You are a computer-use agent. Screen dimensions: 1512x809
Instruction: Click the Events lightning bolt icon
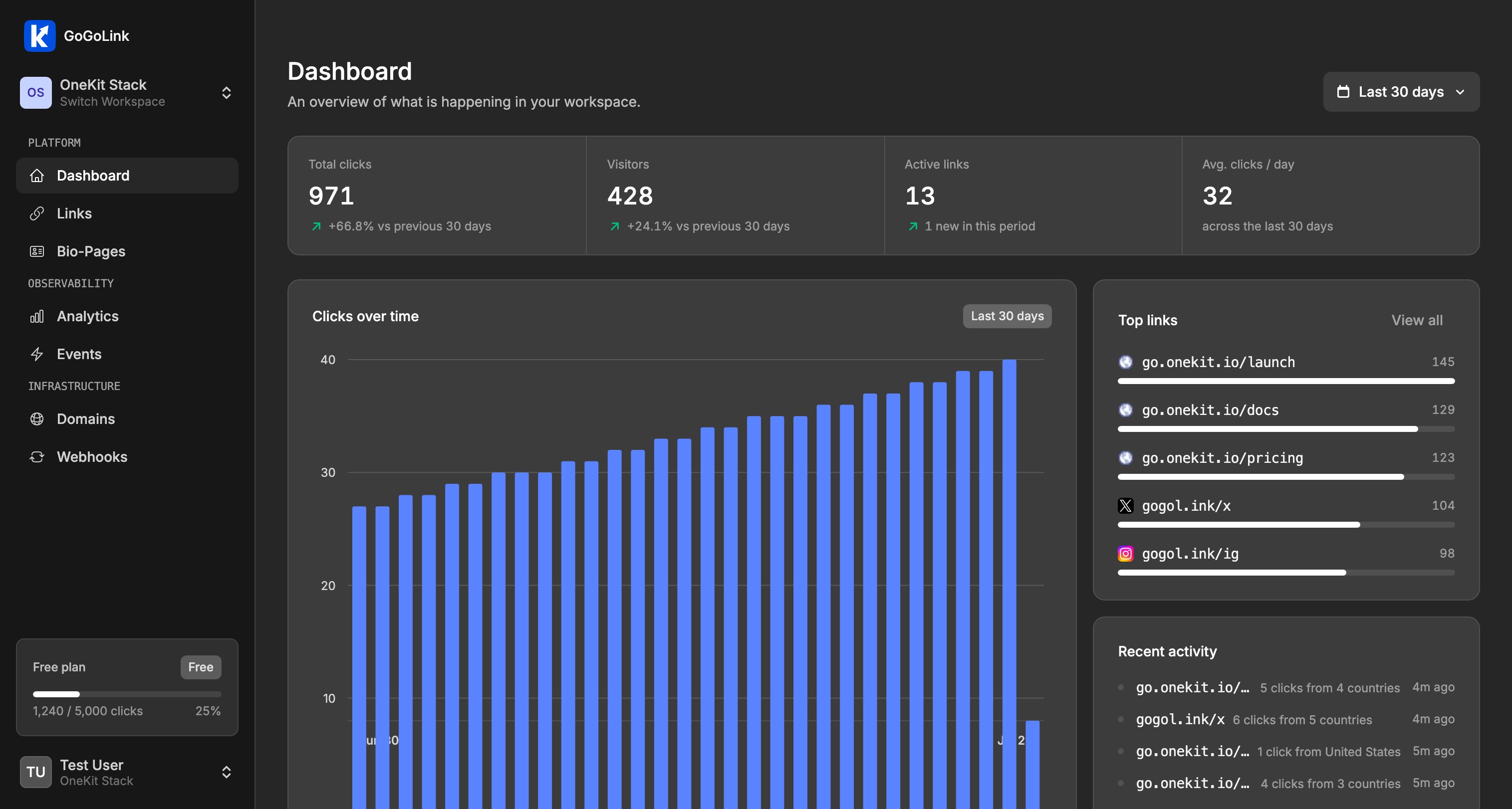point(37,354)
